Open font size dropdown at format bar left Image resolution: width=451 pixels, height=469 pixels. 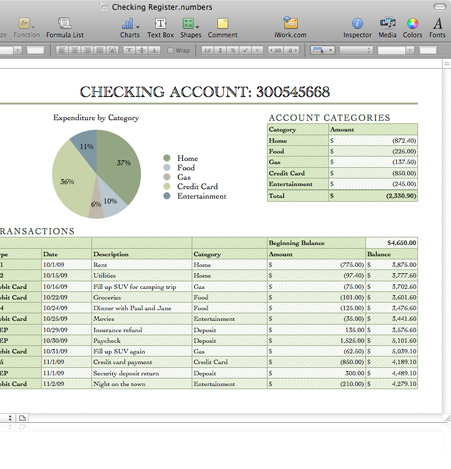coord(18,50)
